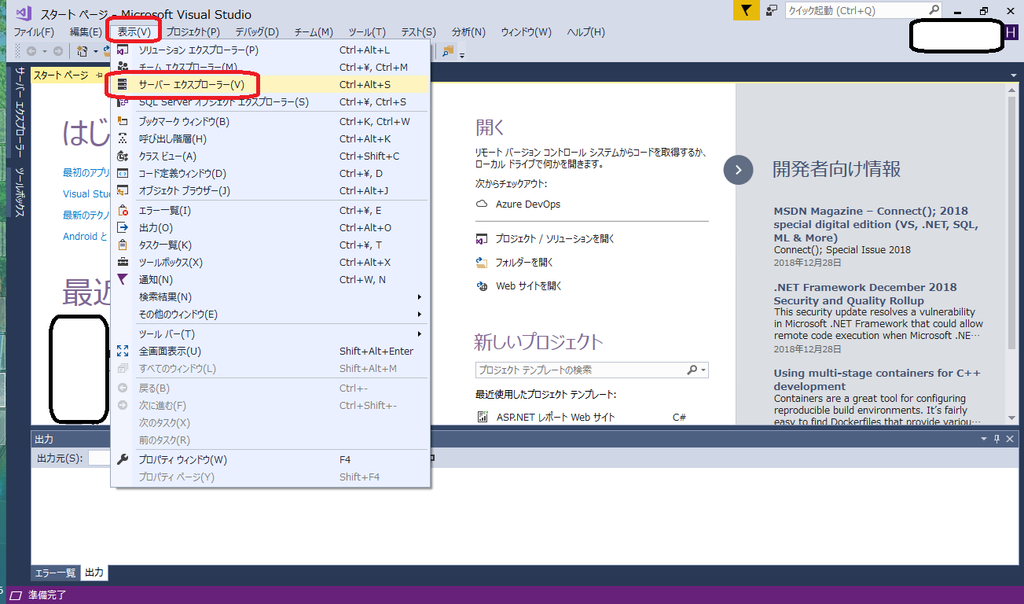Open the ヘルプ(H) menu

(x=586, y=32)
